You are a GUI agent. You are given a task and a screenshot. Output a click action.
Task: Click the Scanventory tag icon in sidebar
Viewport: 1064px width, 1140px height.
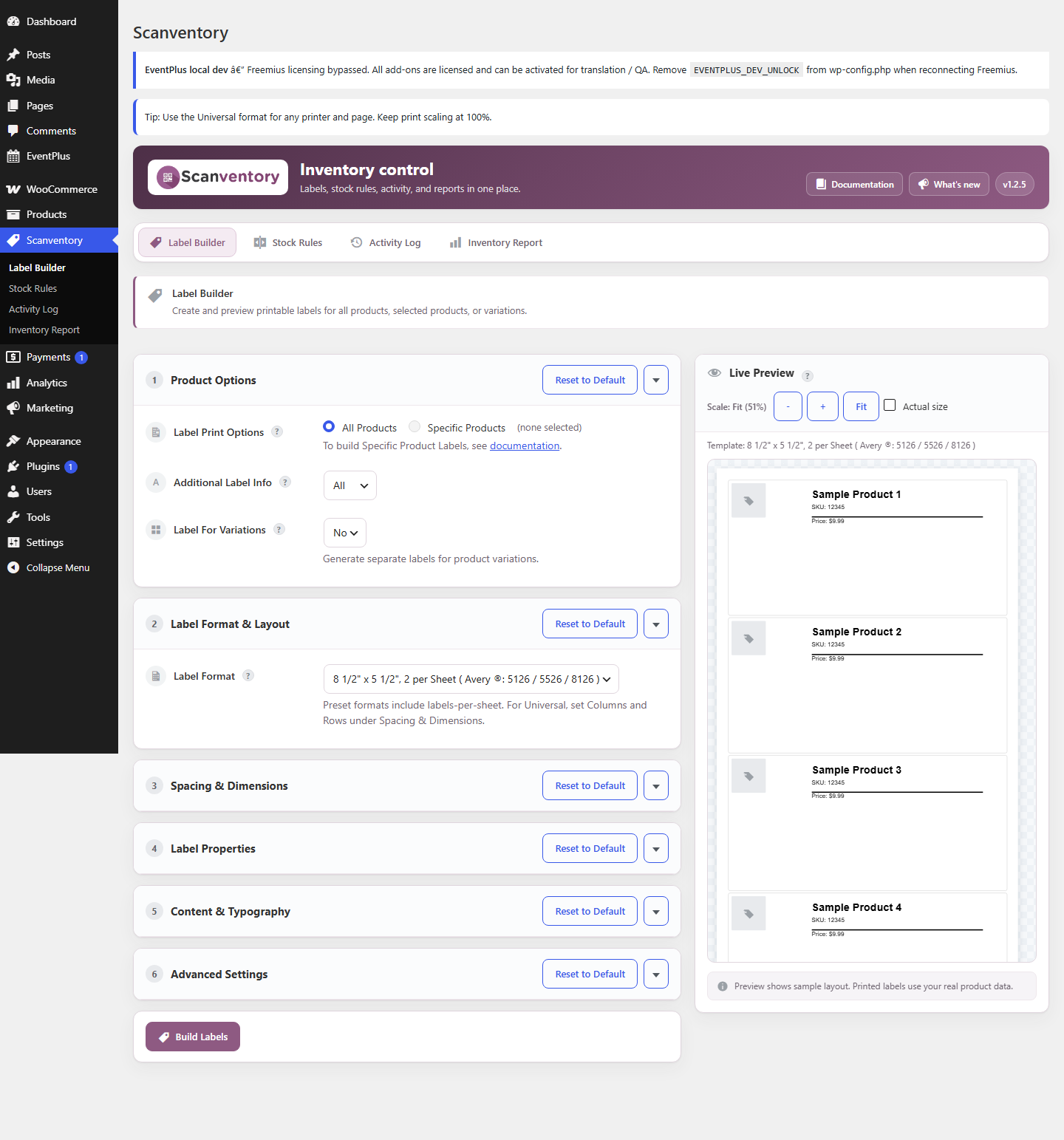pos(13,240)
